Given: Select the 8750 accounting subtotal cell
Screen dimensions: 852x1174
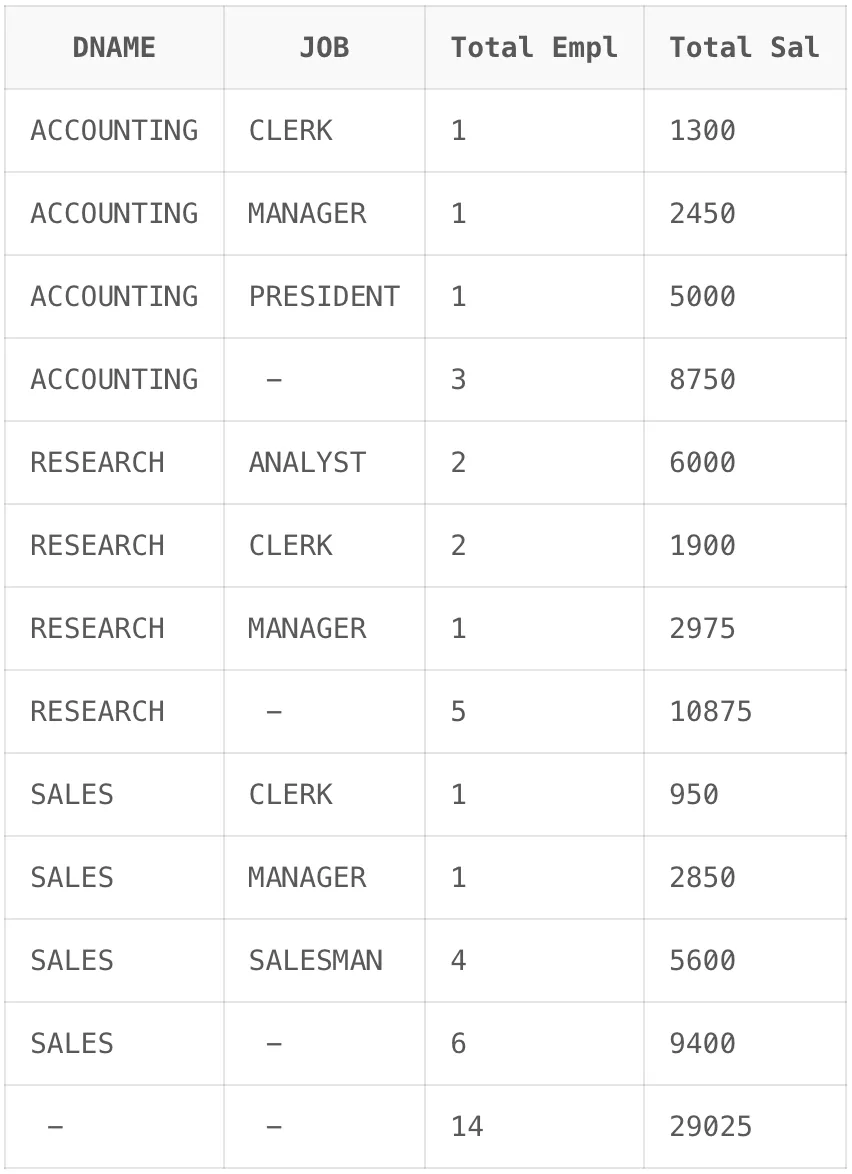Looking at the screenshot, I should (745, 380).
